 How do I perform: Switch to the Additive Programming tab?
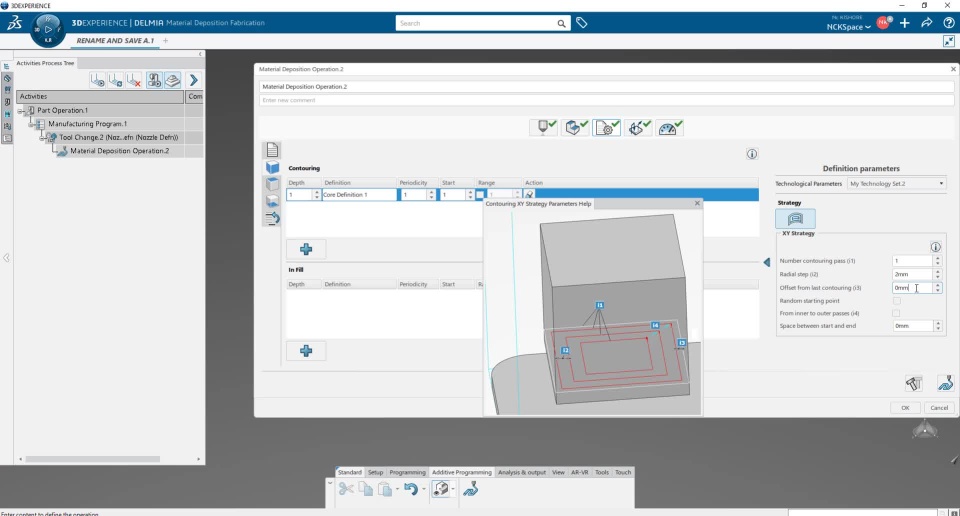click(462, 472)
